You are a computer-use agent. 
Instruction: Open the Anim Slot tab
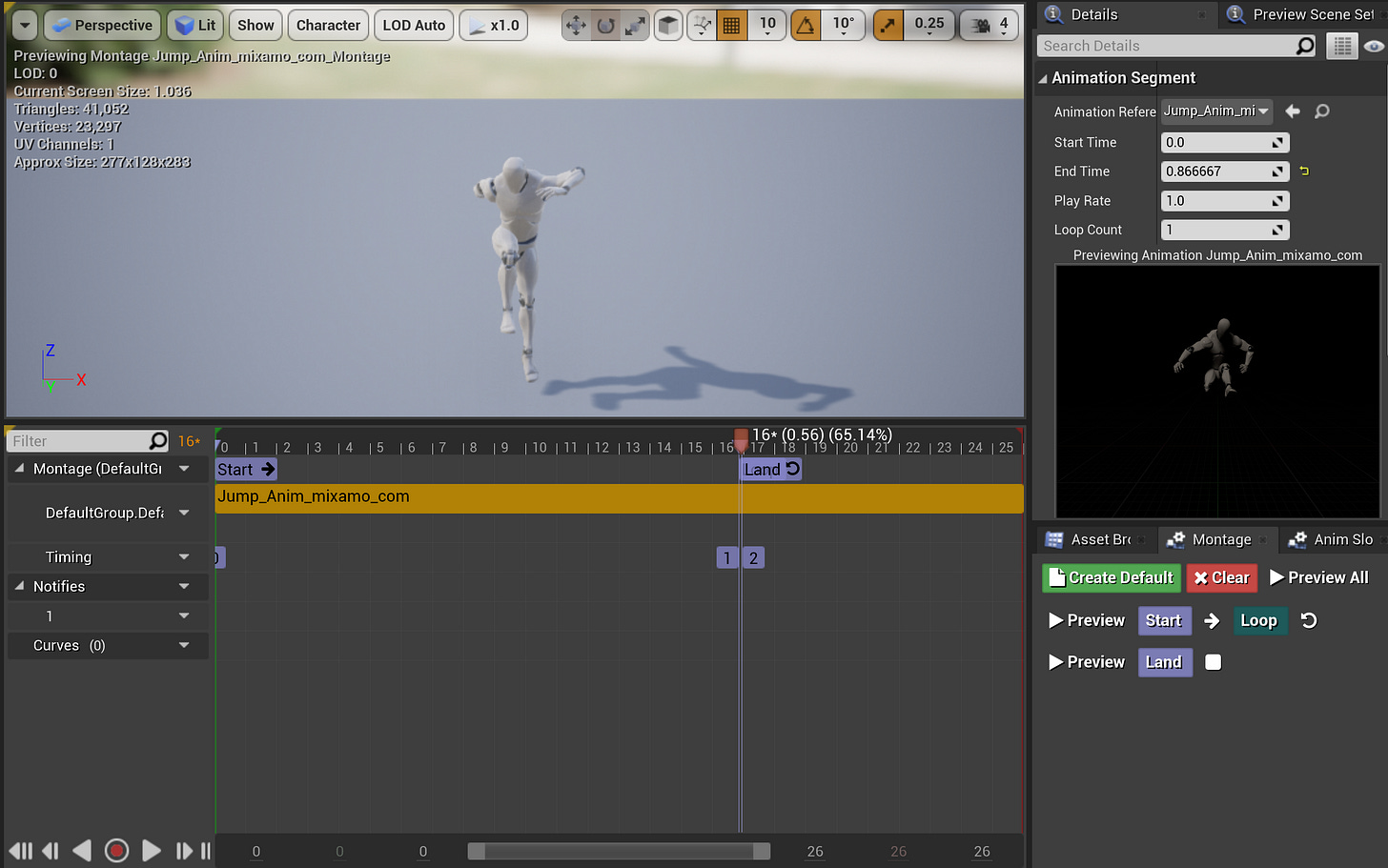pyautogui.click(x=1333, y=539)
